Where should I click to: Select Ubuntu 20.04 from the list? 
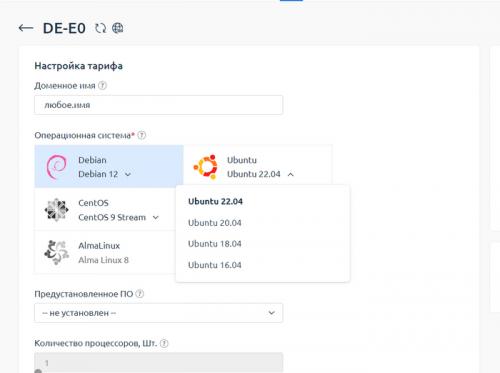215,223
